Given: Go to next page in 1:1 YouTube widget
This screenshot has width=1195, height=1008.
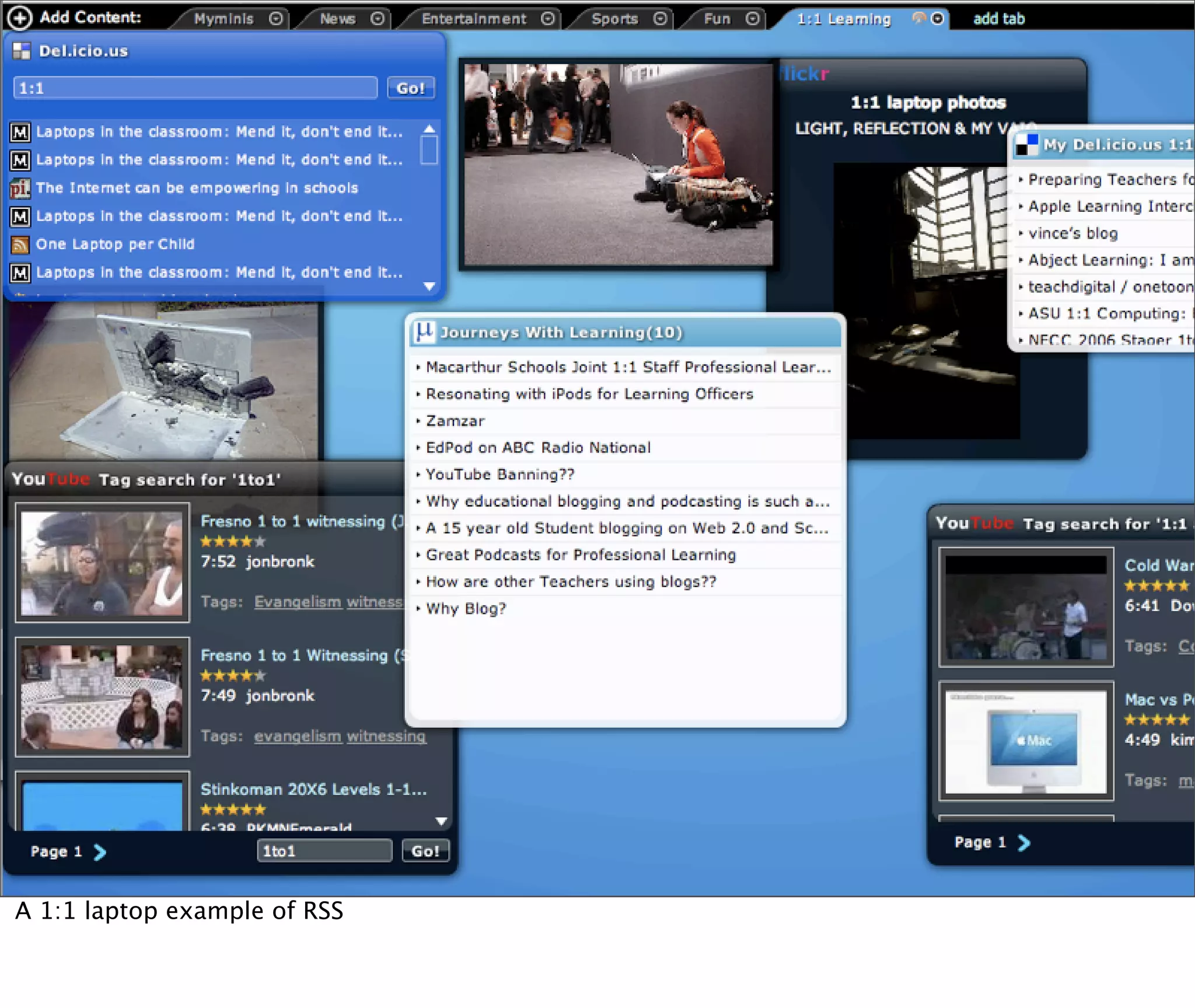Looking at the screenshot, I should [1024, 843].
